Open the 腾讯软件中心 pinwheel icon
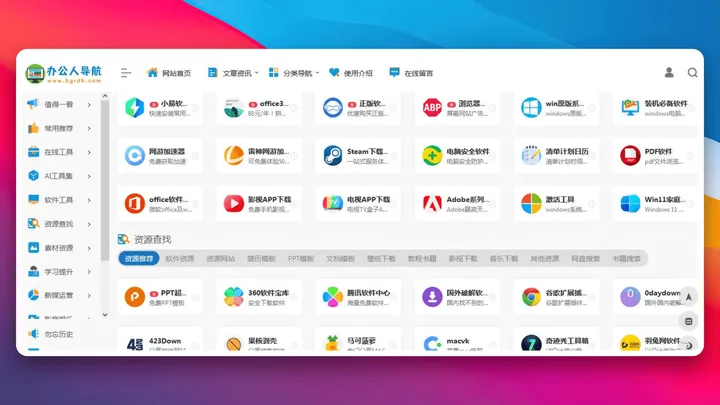720x405 pixels. coord(332,297)
